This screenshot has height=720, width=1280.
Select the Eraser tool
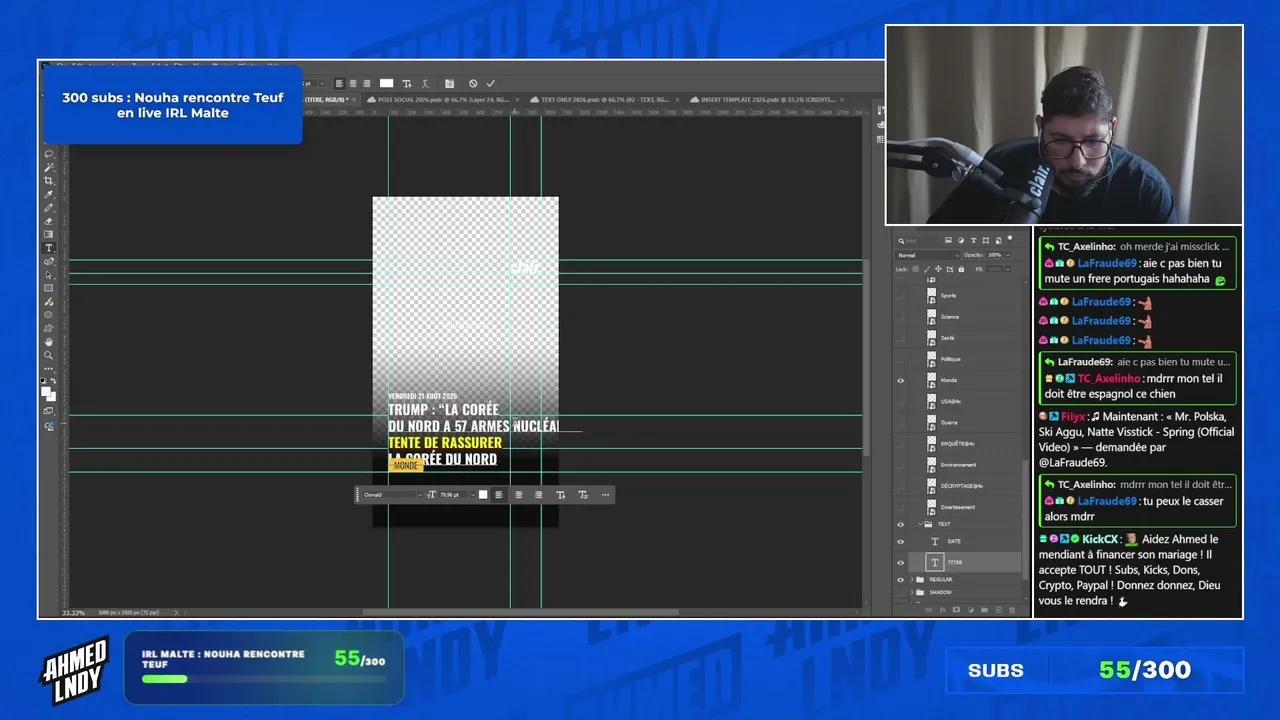click(x=48, y=221)
